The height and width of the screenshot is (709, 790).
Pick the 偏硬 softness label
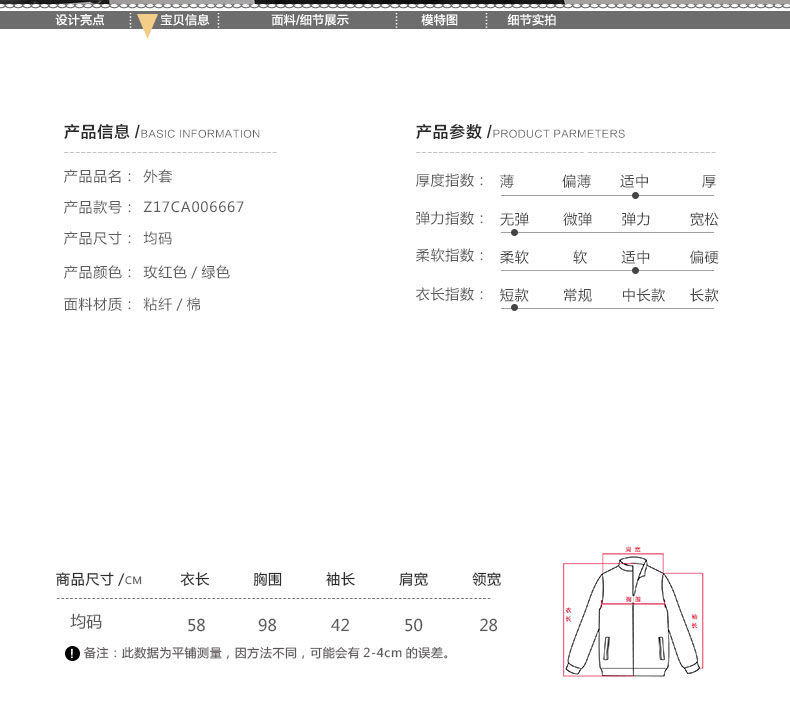[703, 257]
